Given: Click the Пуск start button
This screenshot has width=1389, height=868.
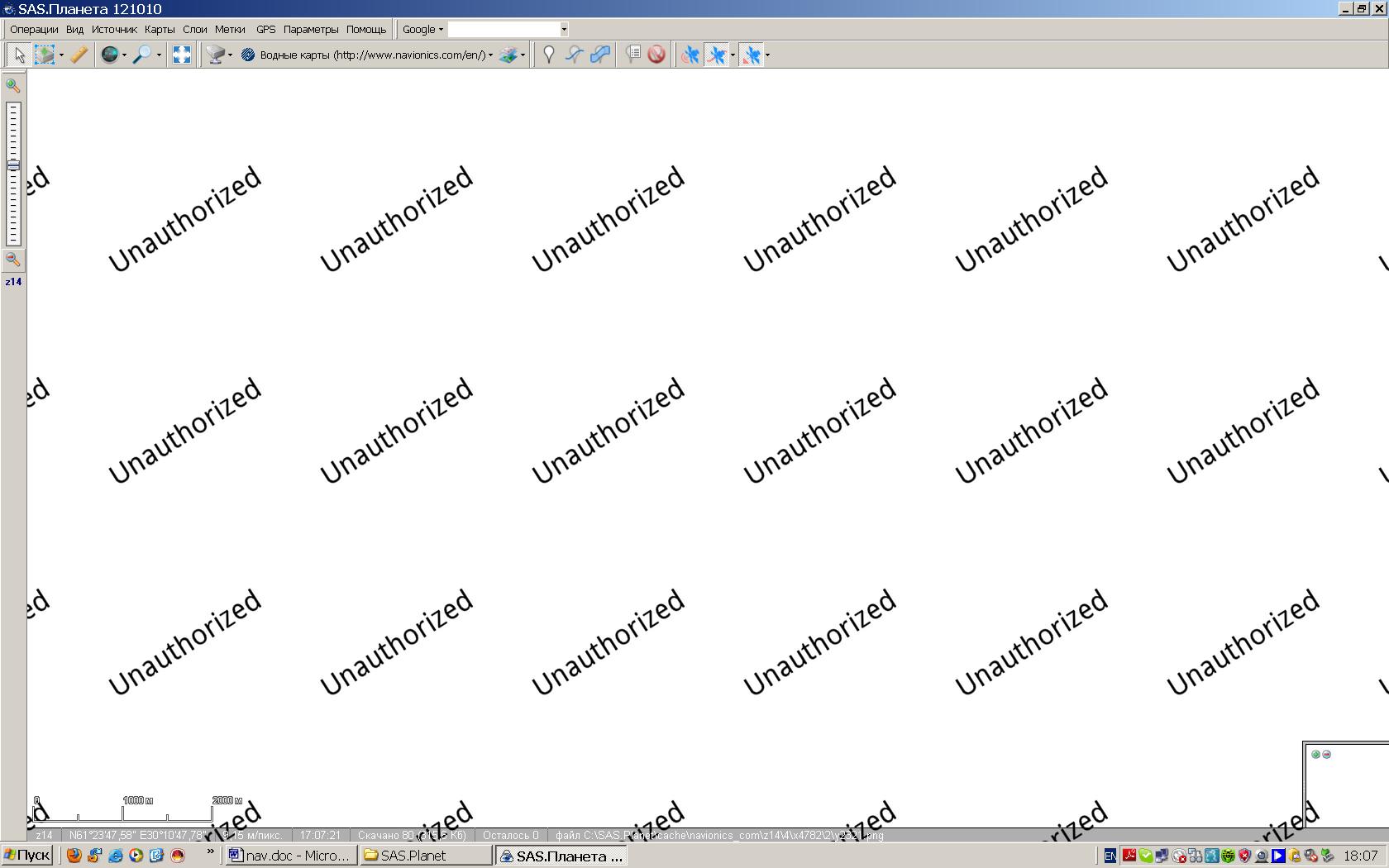Looking at the screenshot, I should pyautogui.click(x=27, y=855).
